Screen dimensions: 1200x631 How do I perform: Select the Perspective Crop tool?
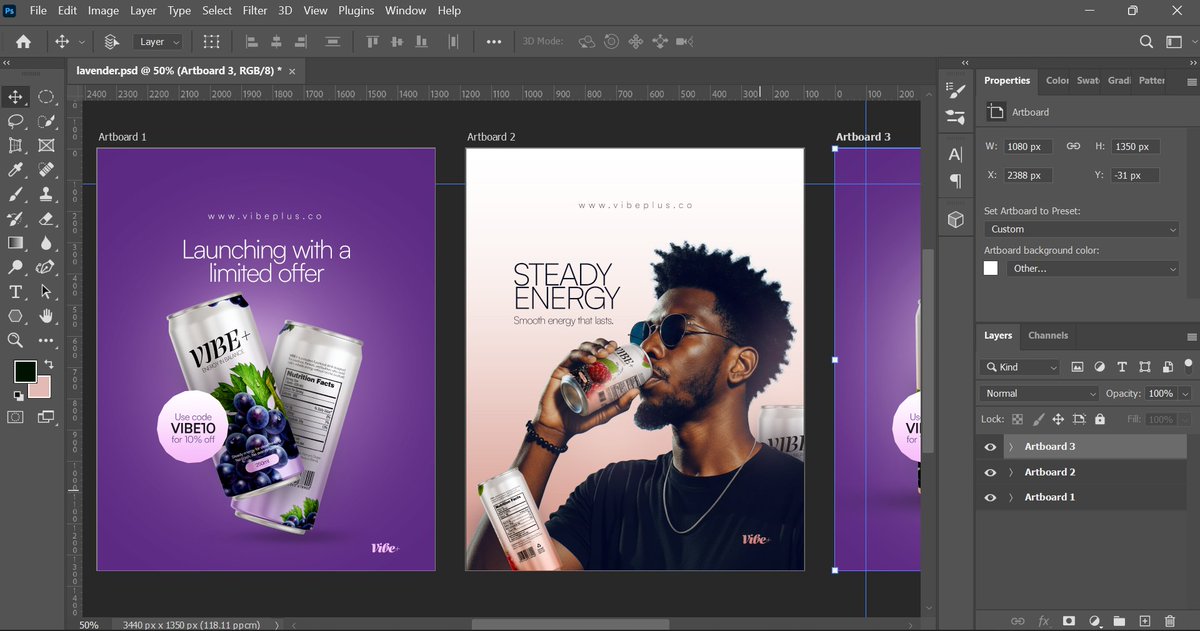[16, 146]
